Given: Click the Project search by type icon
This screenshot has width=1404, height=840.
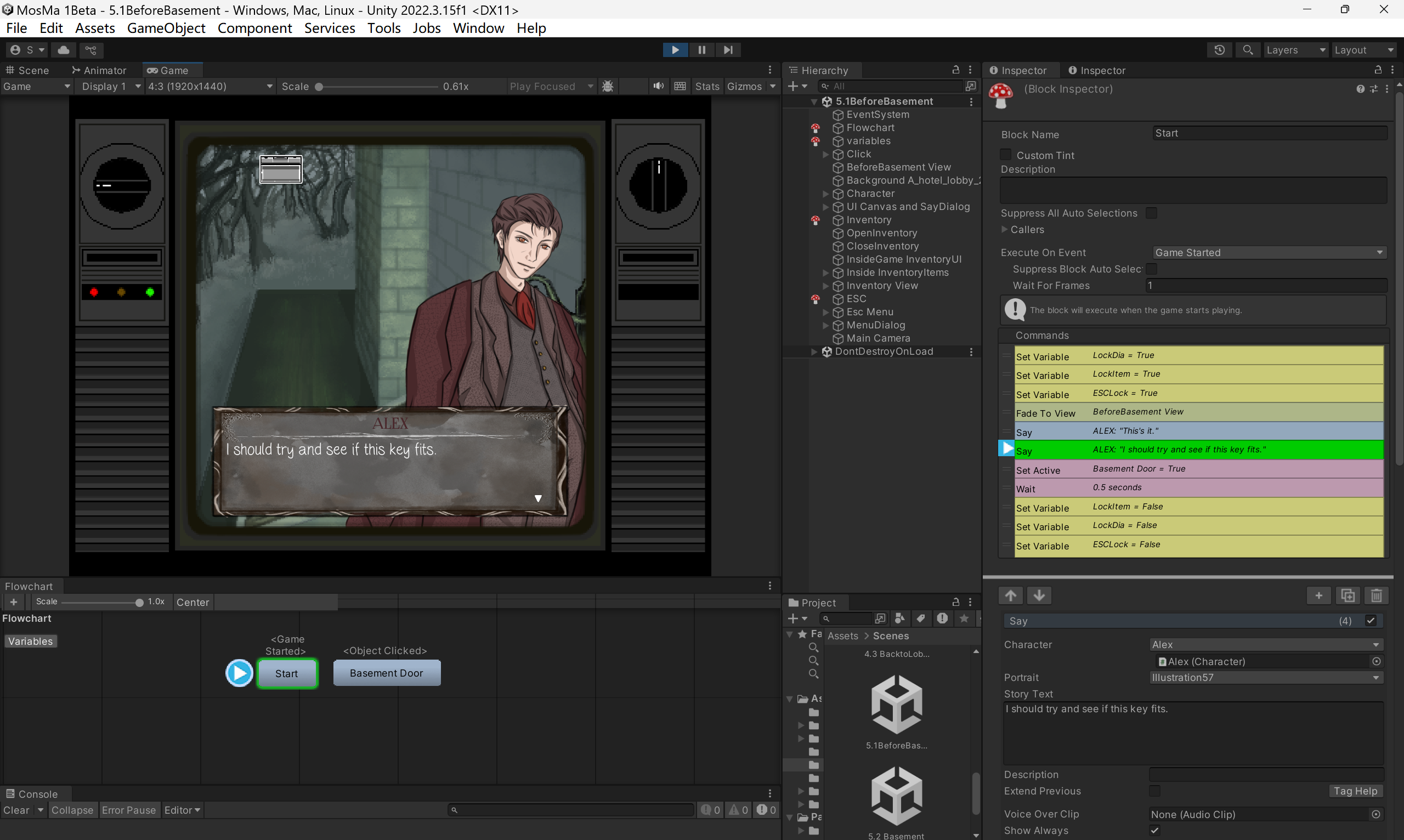Looking at the screenshot, I should tap(899, 618).
